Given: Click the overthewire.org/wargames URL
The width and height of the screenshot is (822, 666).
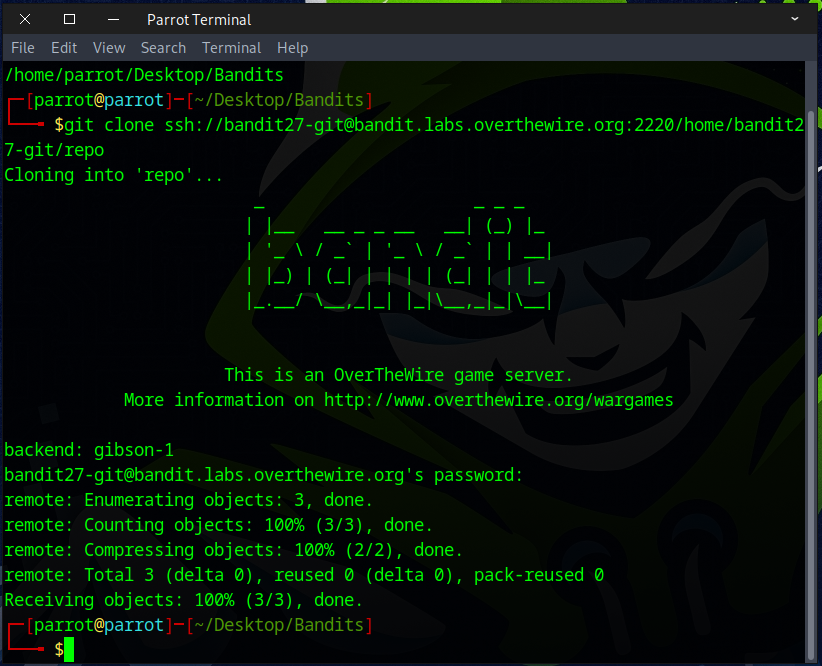Looking at the screenshot, I should 498,400.
